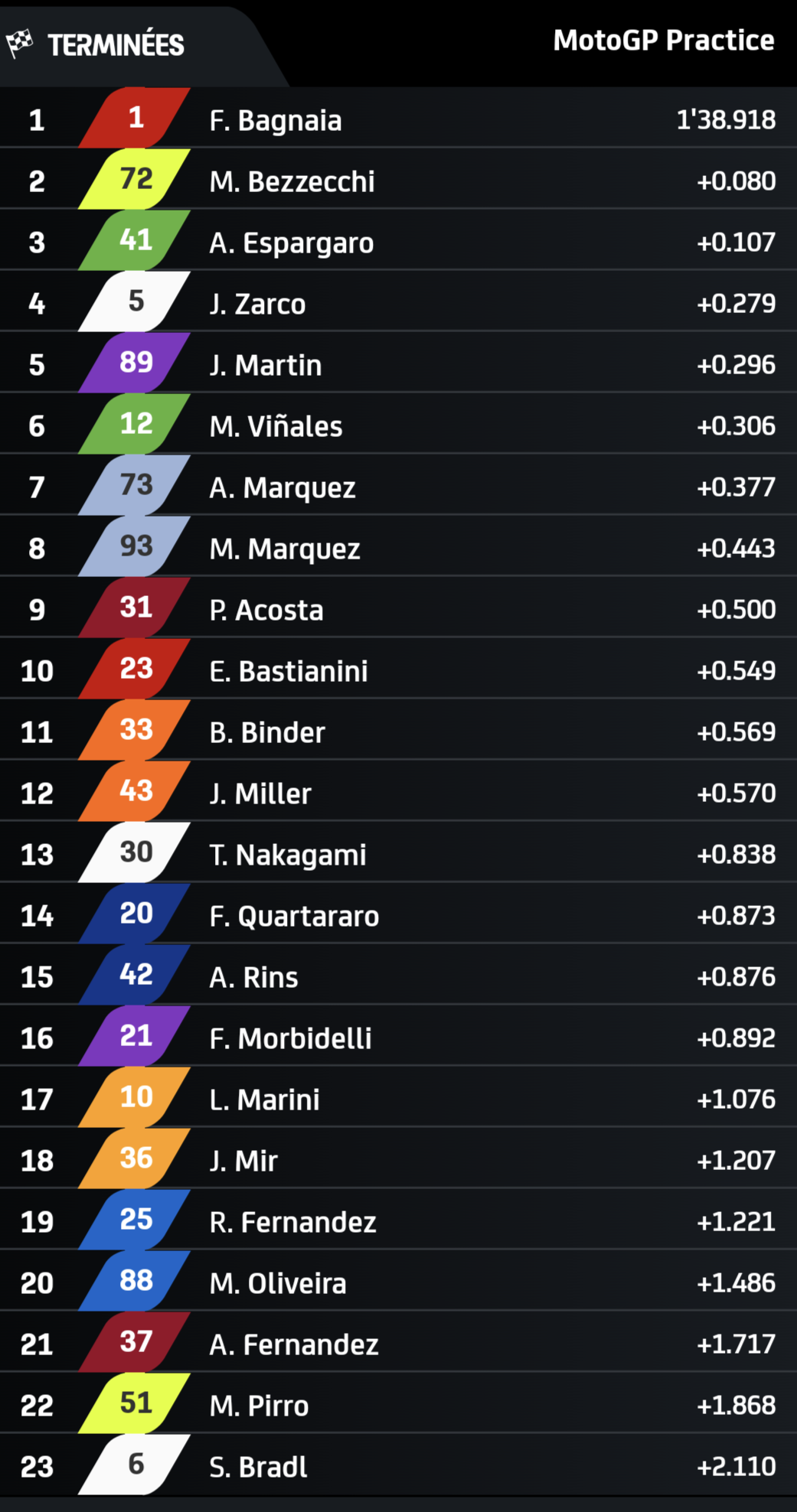
Task: Open F. Bagnaia rider row
Action: 398,117
